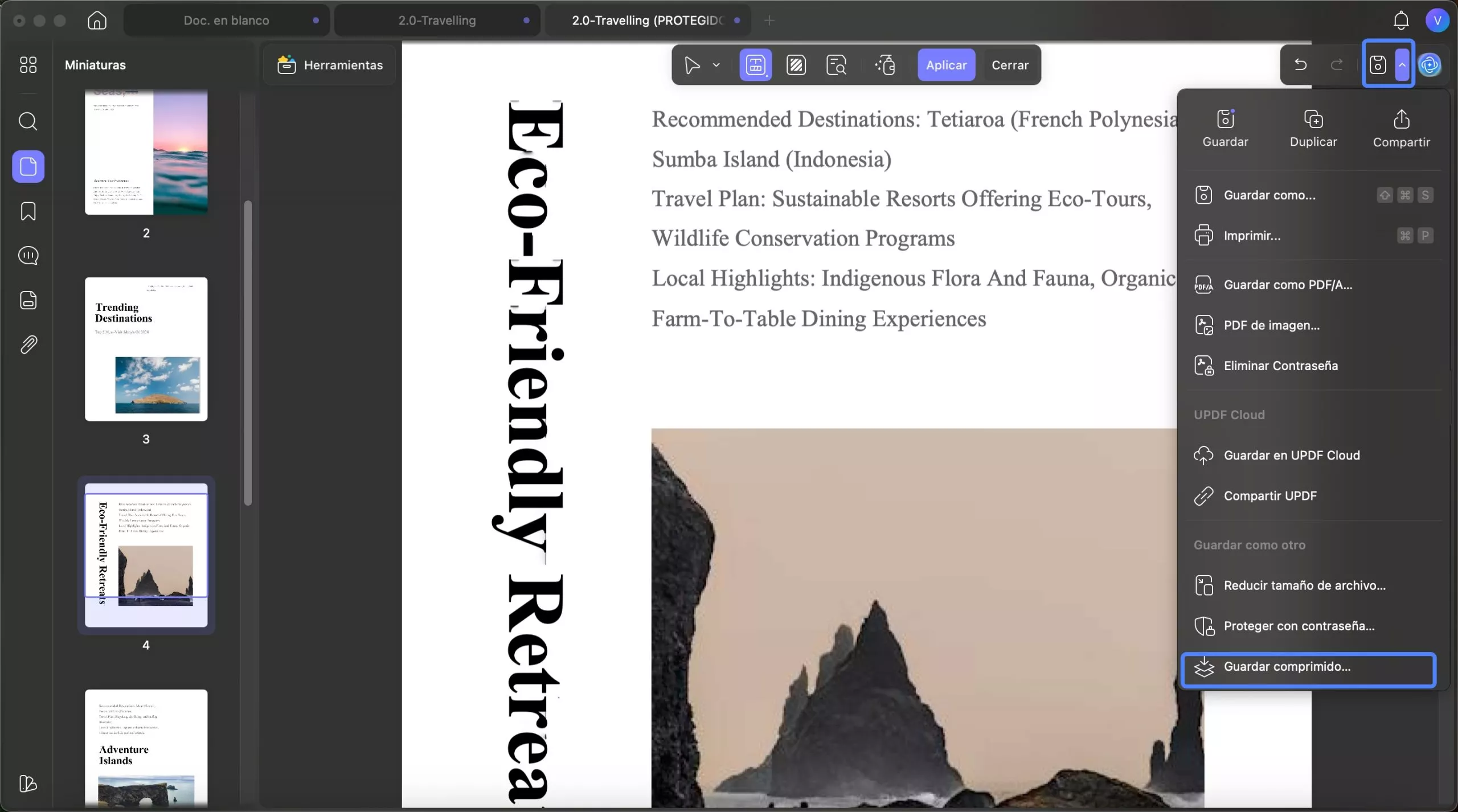Go to the home screen icon
The width and height of the screenshot is (1458, 812).
coord(97,20)
